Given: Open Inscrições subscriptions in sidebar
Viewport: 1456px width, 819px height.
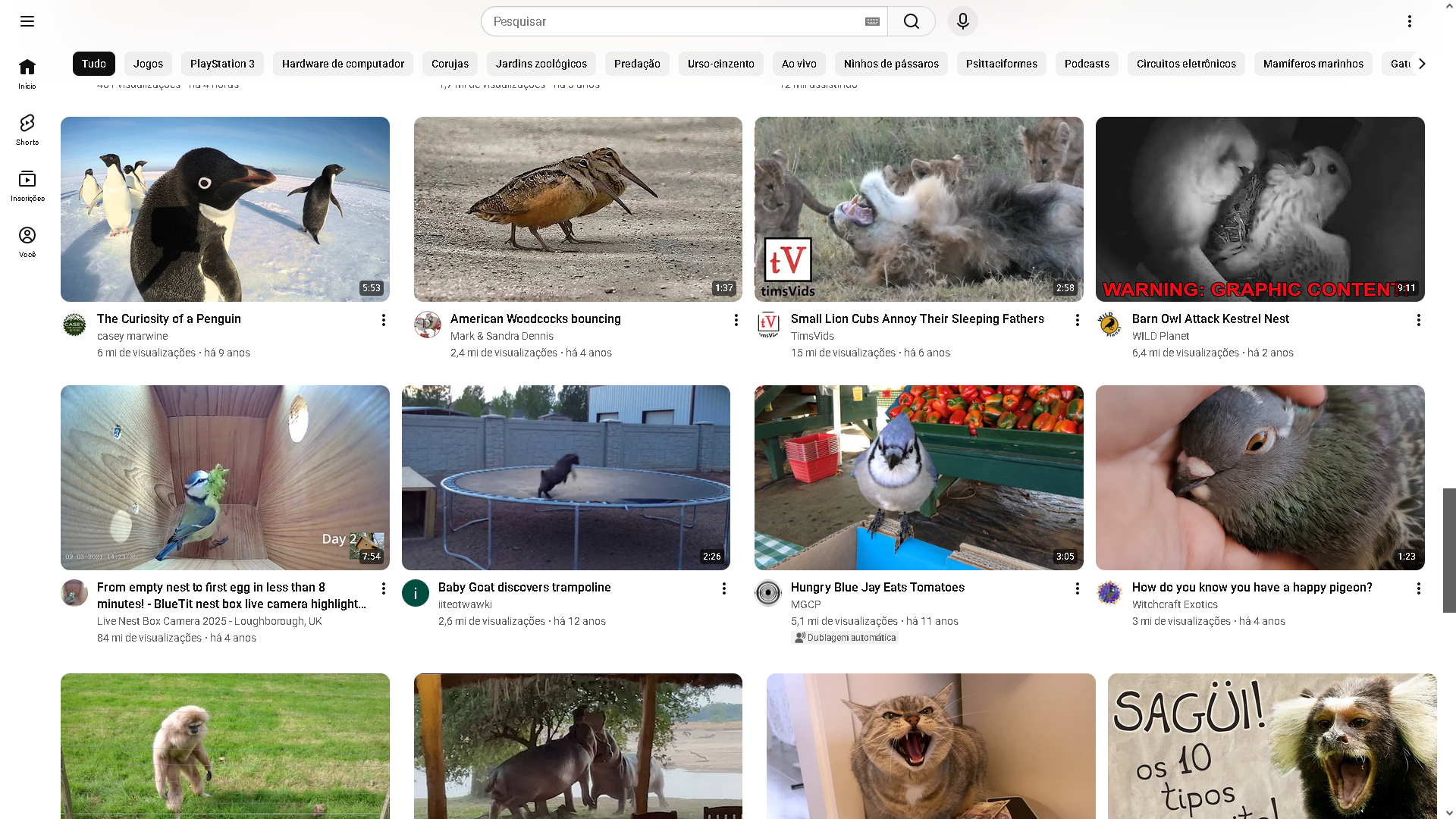Looking at the screenshot, I should pos(27,186).
